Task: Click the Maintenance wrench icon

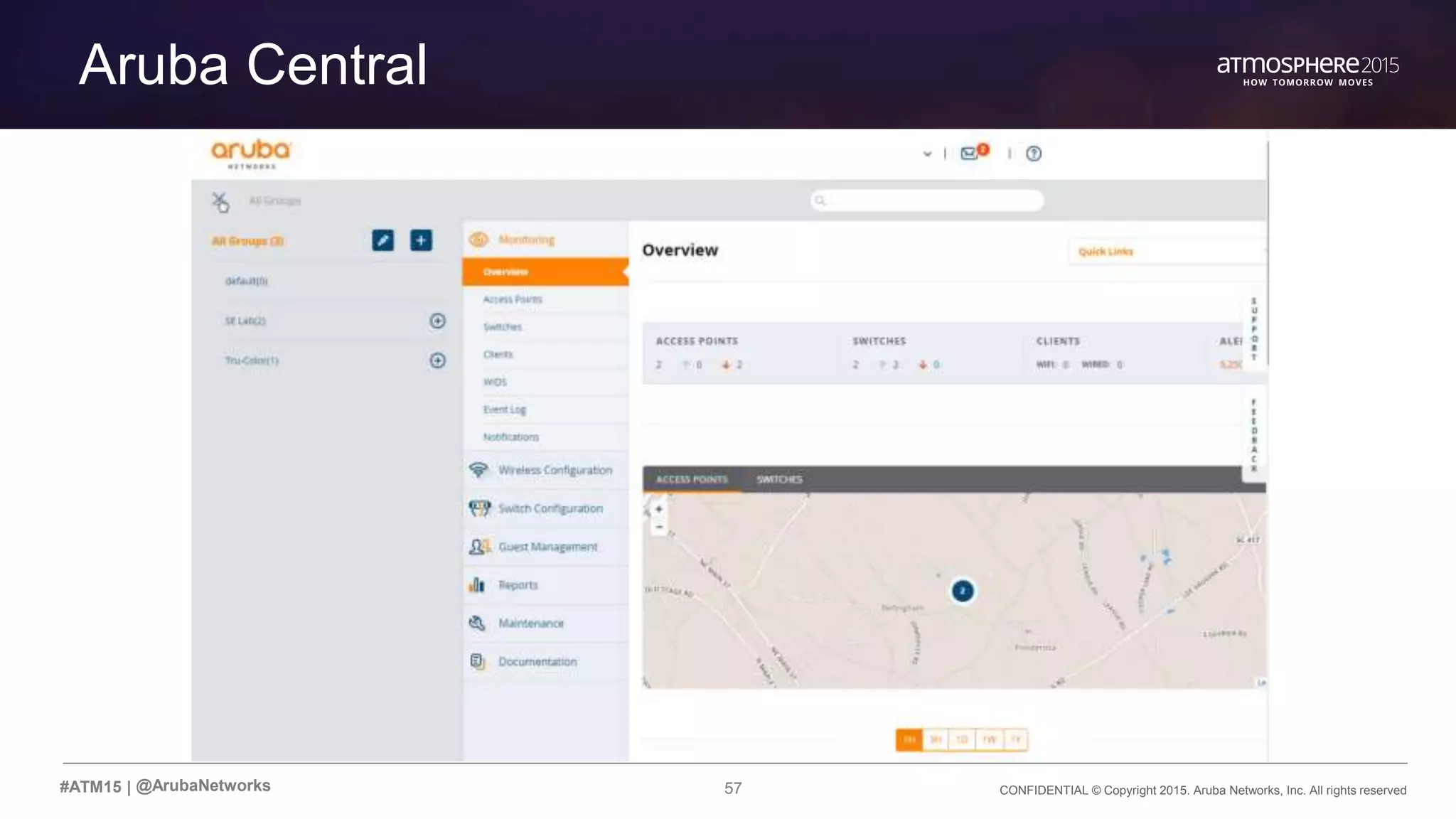Action: pos(477,623)
